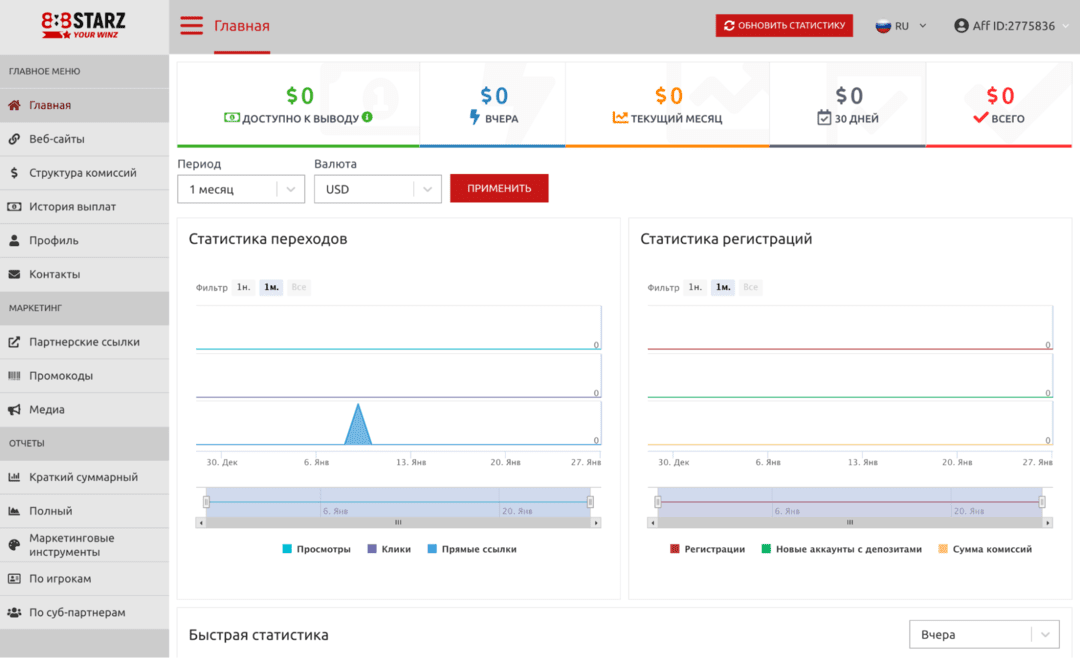
Task: Select 1н. filter in Статистика переходов
Action: pos(244,287)
